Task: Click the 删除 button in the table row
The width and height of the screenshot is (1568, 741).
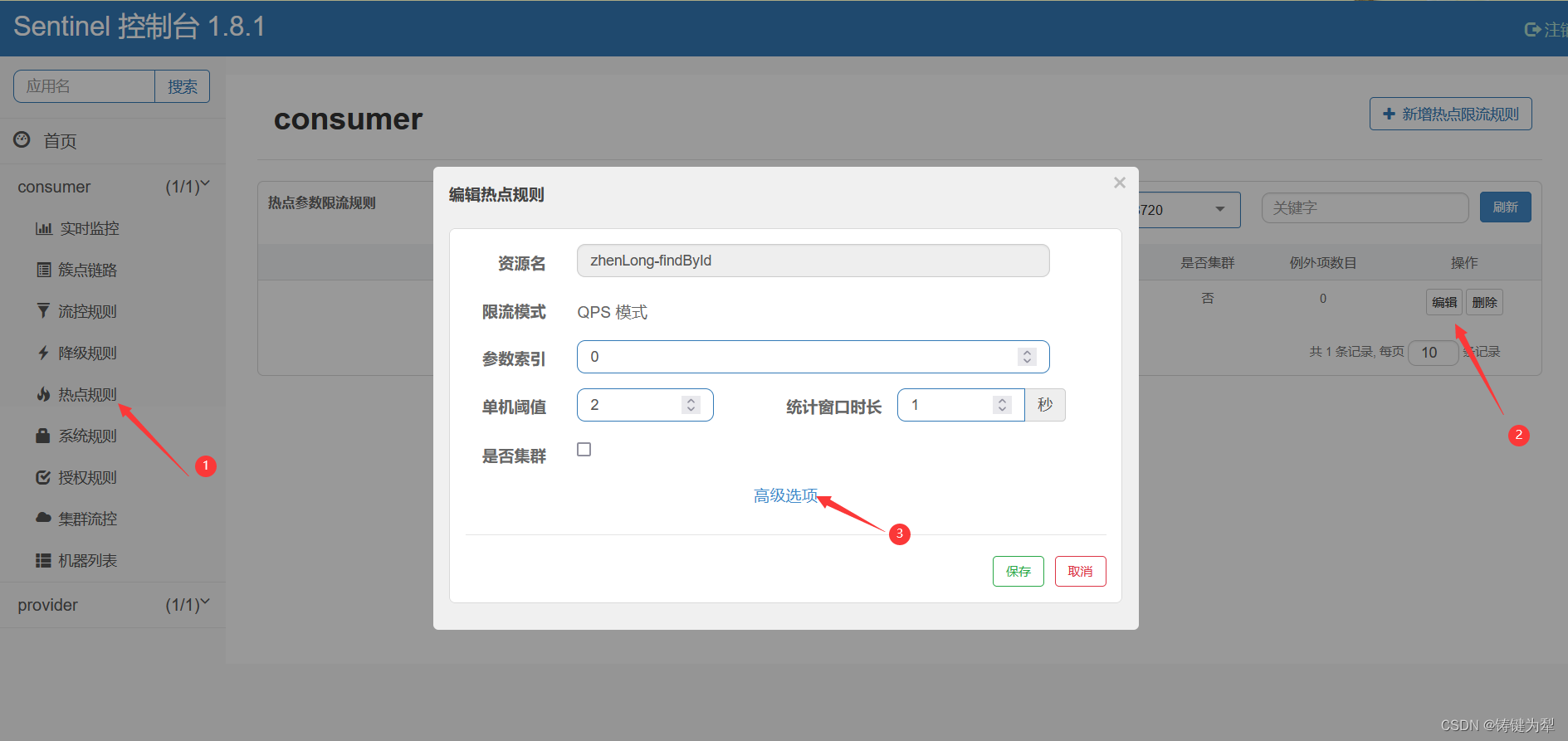Action: pos(1484,302)
